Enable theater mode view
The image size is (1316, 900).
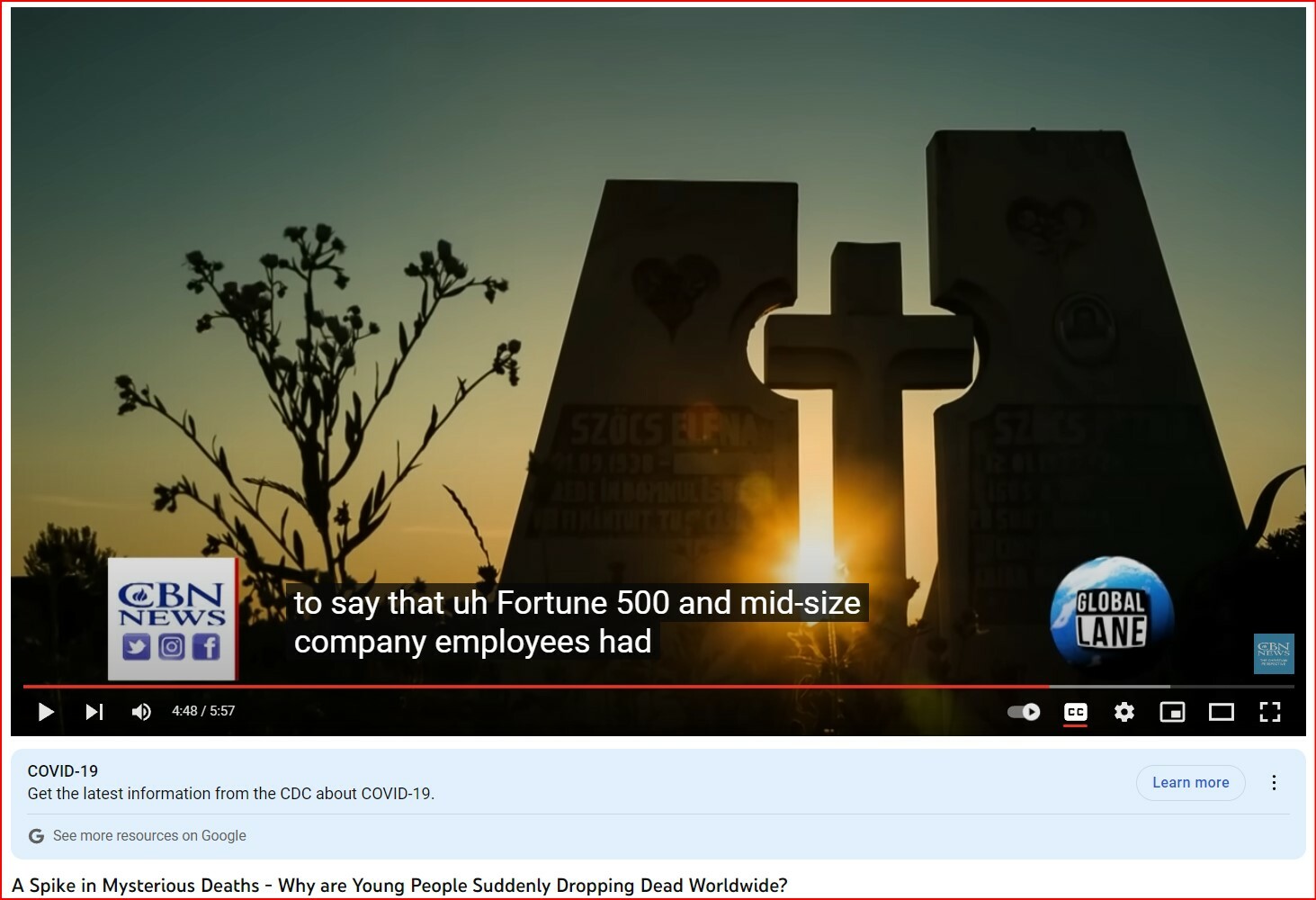tap(1221, 712)
